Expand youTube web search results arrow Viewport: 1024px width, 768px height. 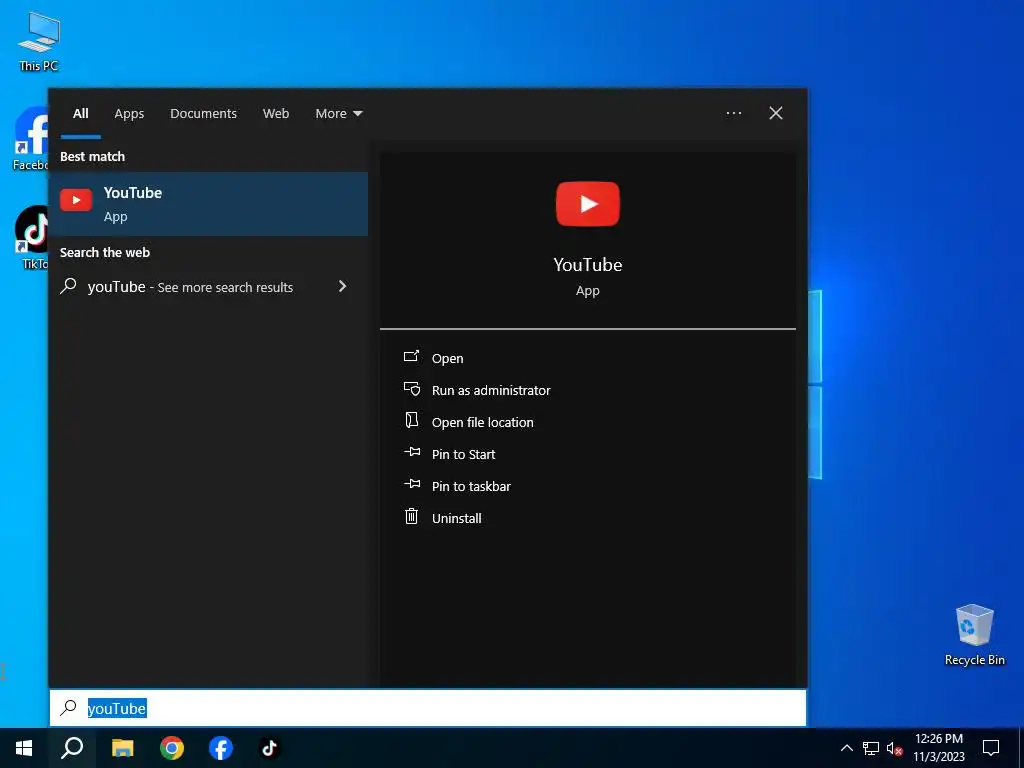tap(342, 286)
